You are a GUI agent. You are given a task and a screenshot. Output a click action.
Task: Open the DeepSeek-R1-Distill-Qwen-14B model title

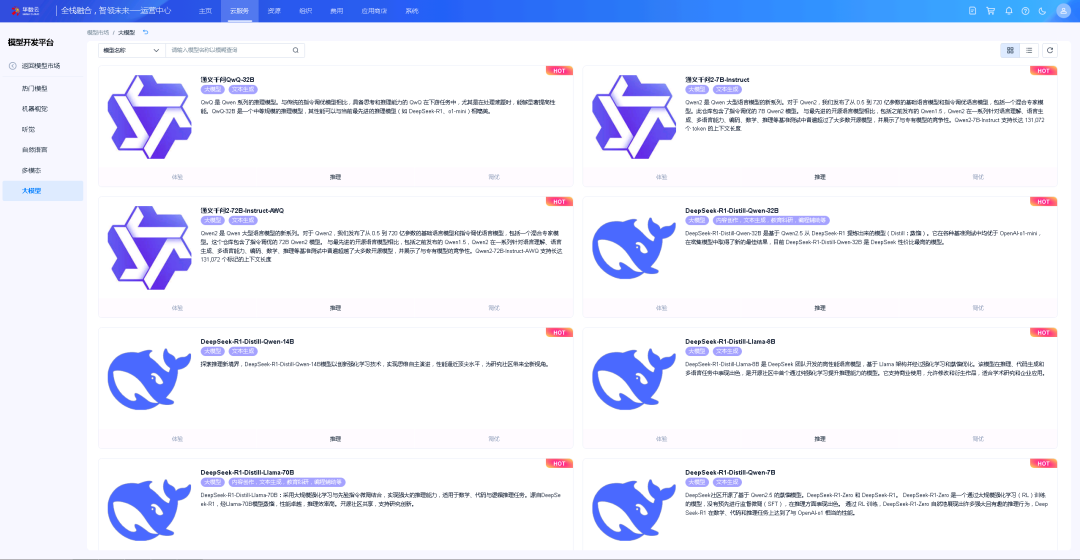pos(247,342)
